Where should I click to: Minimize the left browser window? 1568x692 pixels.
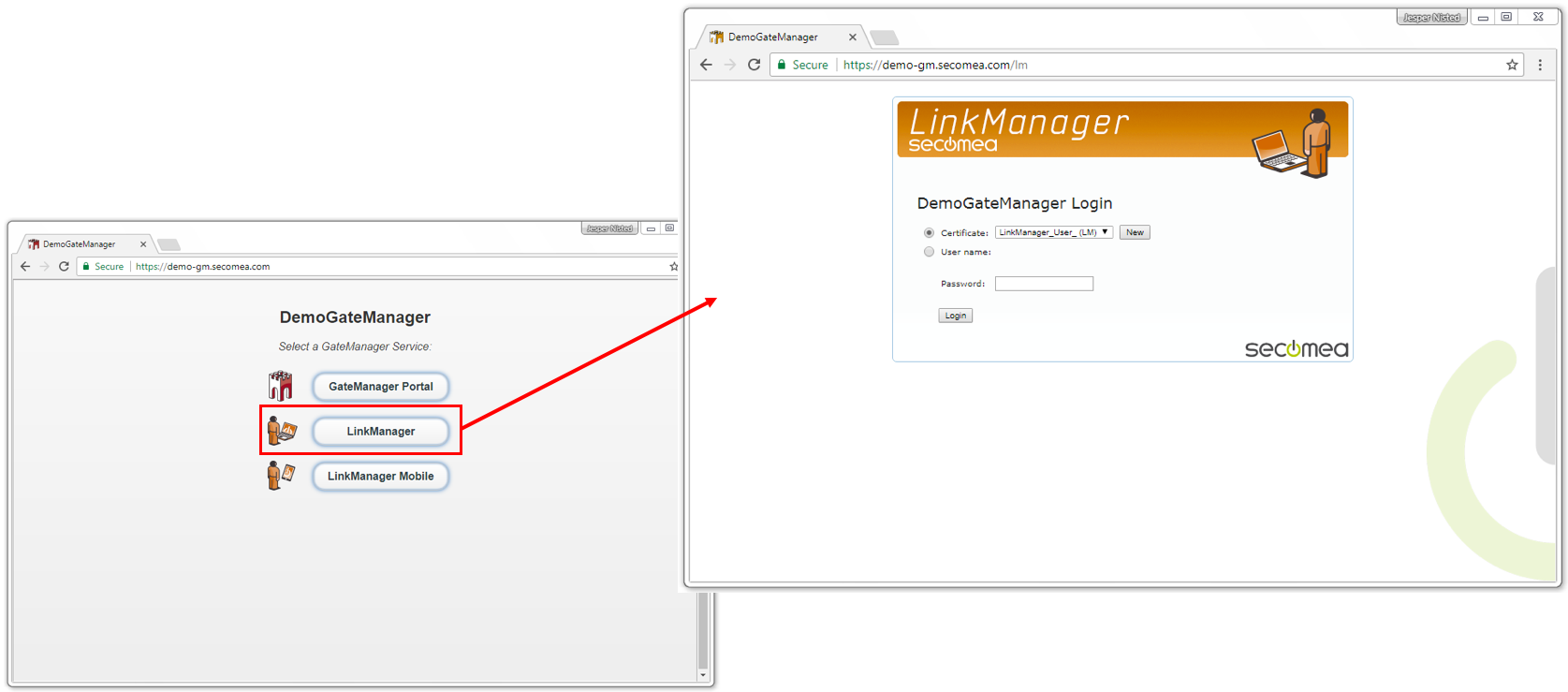[651, 228]
